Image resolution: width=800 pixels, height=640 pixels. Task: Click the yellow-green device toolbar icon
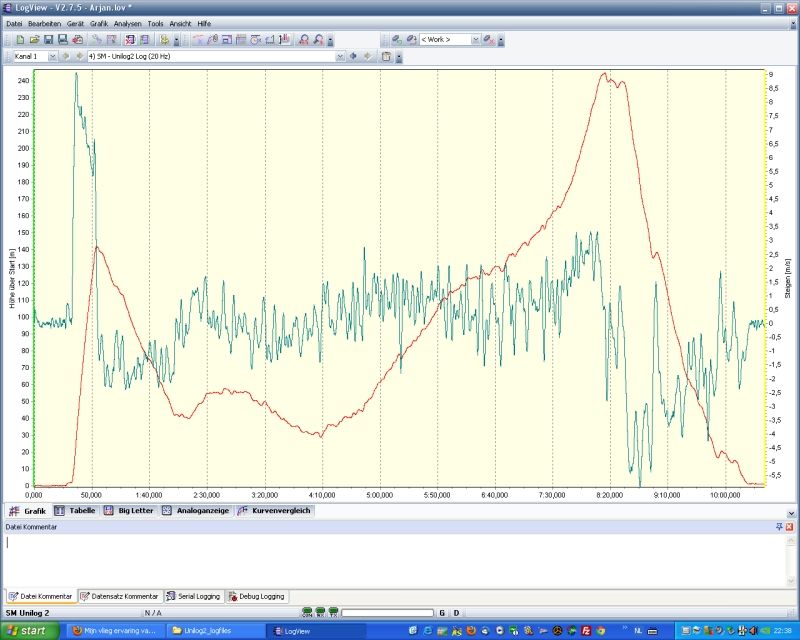click(164, 40)
